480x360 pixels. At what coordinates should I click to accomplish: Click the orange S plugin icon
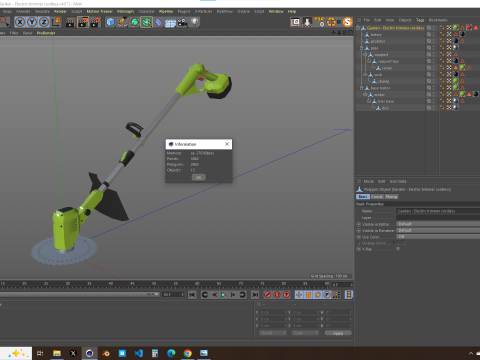tap(348, 22)
